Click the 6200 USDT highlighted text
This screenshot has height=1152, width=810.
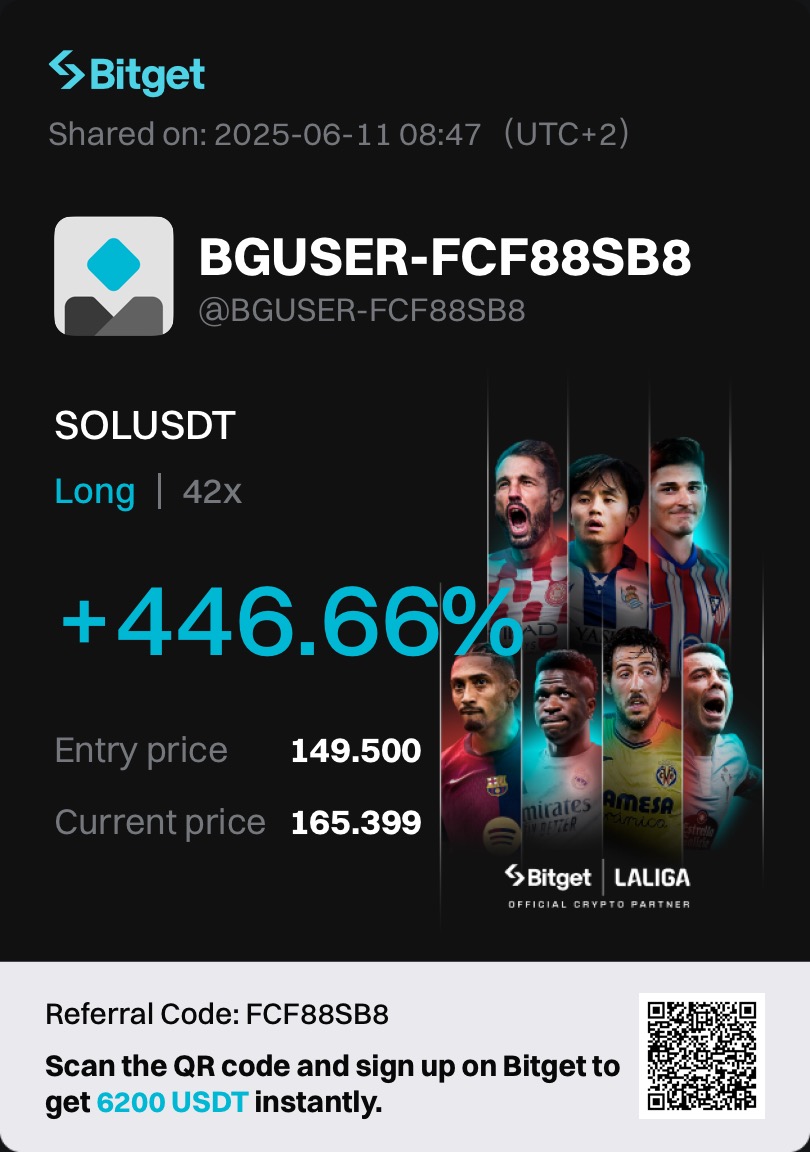pyautogui.click(x=172, y=1102)
